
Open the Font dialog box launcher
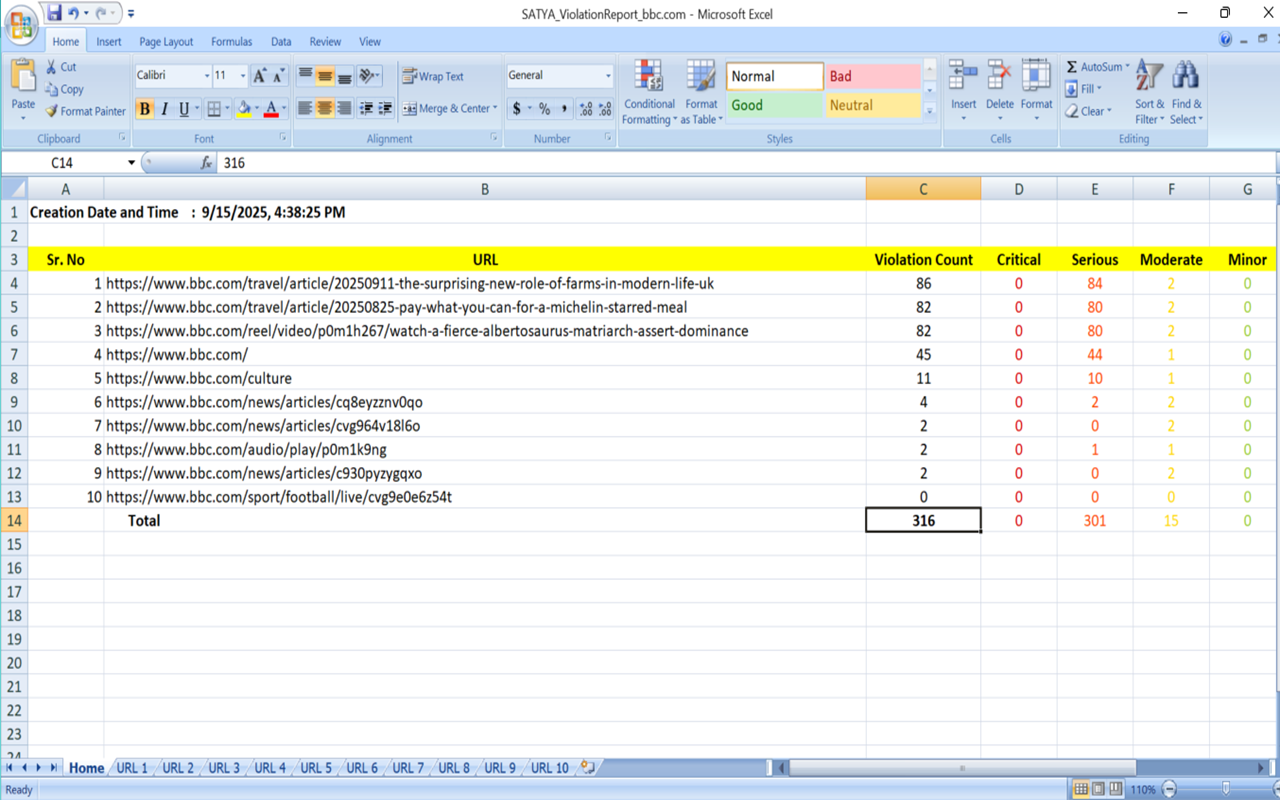point(283,138)
